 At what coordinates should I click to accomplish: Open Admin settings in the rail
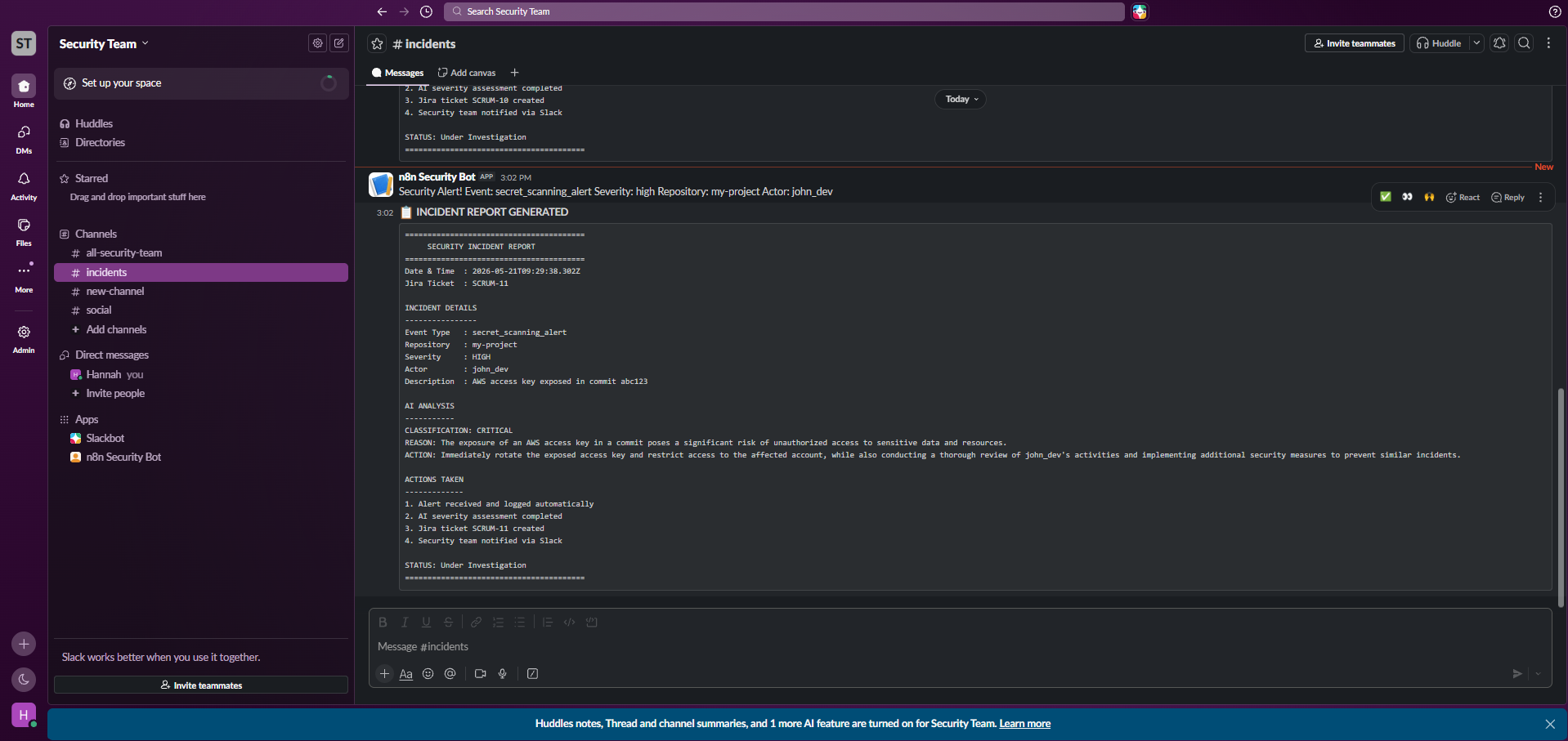point(24,338)
